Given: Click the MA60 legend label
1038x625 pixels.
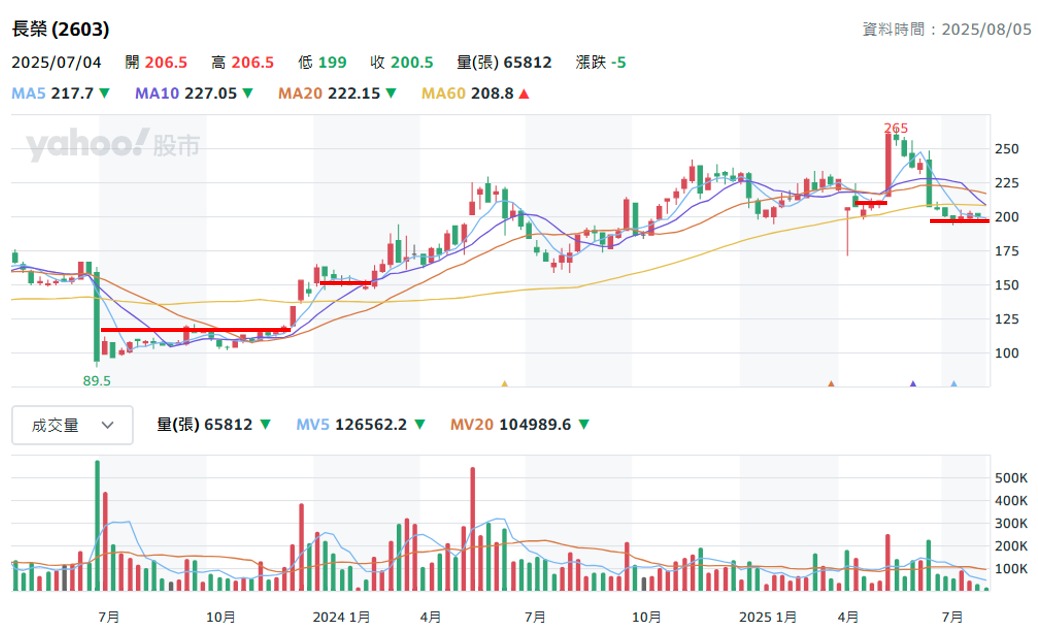Looking at the screenshot, I should pos(444,93).
